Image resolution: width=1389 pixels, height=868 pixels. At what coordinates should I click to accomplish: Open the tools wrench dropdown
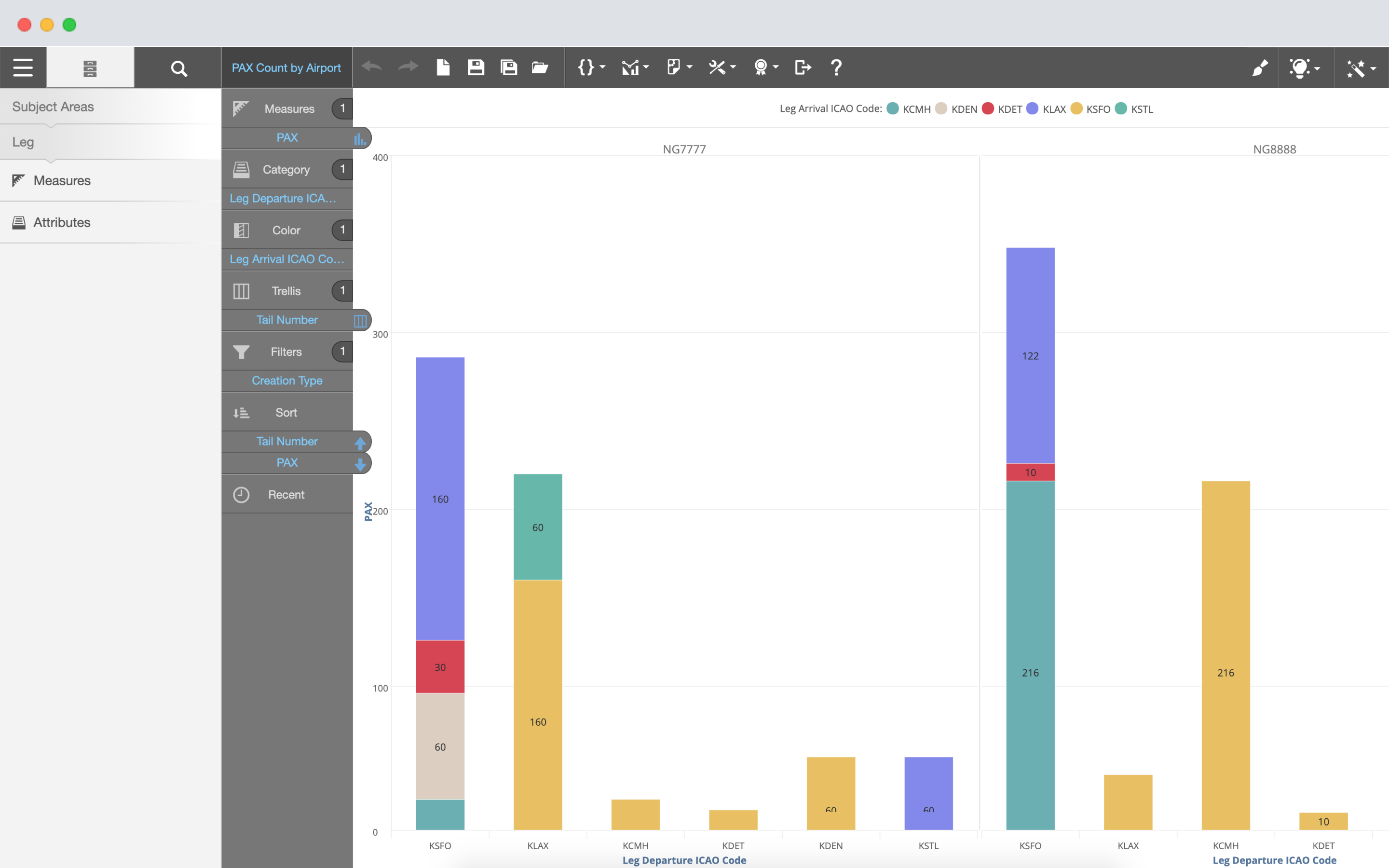[x=722, y=67]
